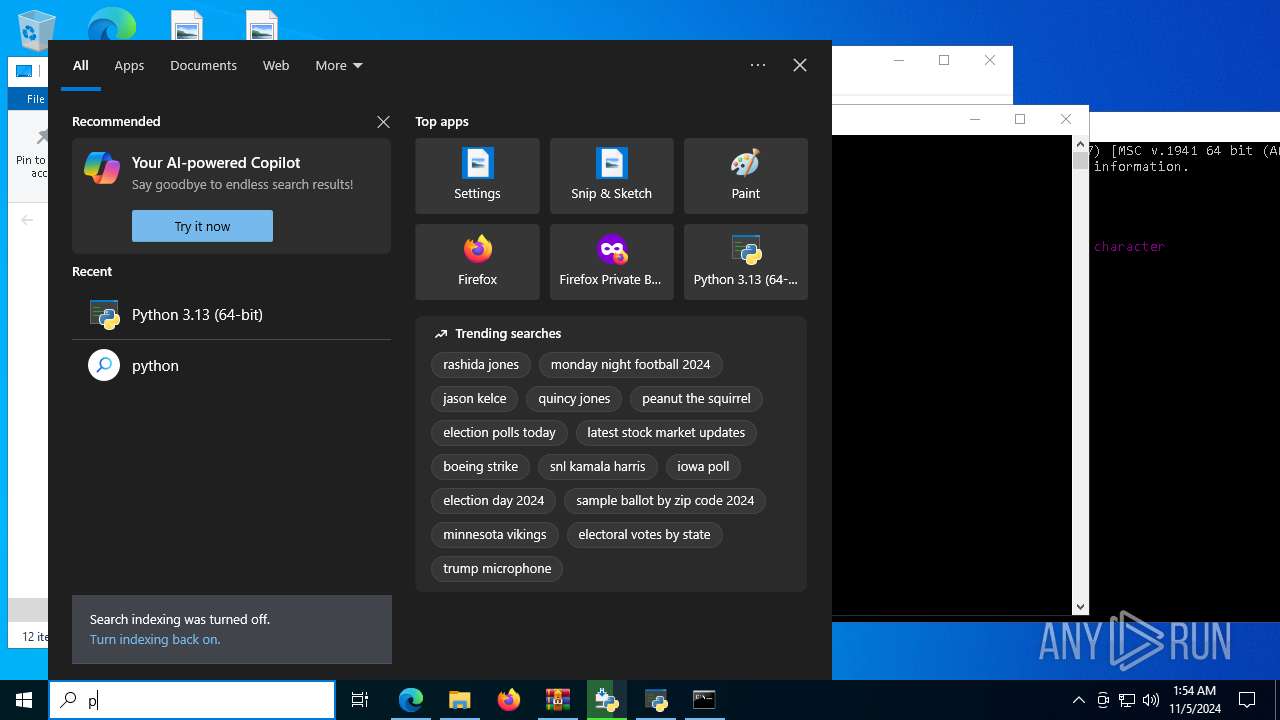Switch to Python console taskbar icon

[x=656, y=700]
